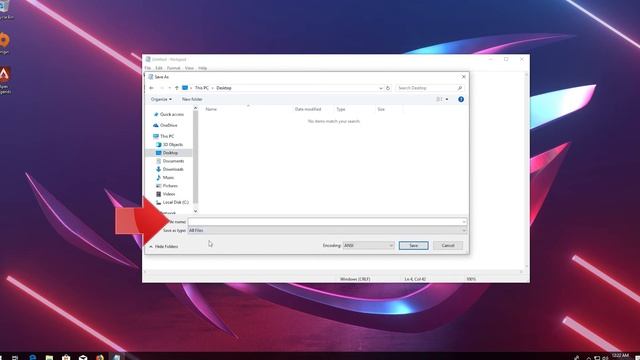The height and width of the screenshot is (360, 640).
Task: Open view options dropdown arrow
Action: pos(447,99)
